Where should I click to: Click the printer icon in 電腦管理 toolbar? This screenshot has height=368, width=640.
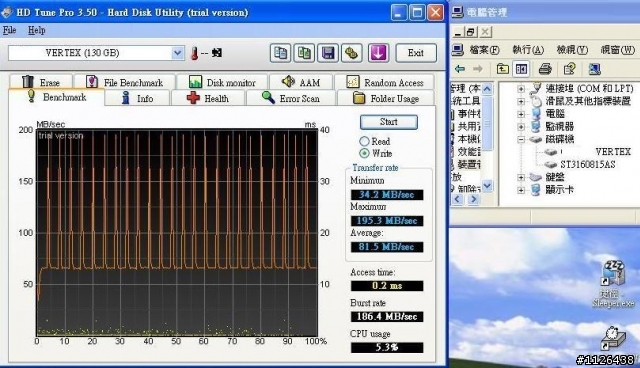(545, 69)
